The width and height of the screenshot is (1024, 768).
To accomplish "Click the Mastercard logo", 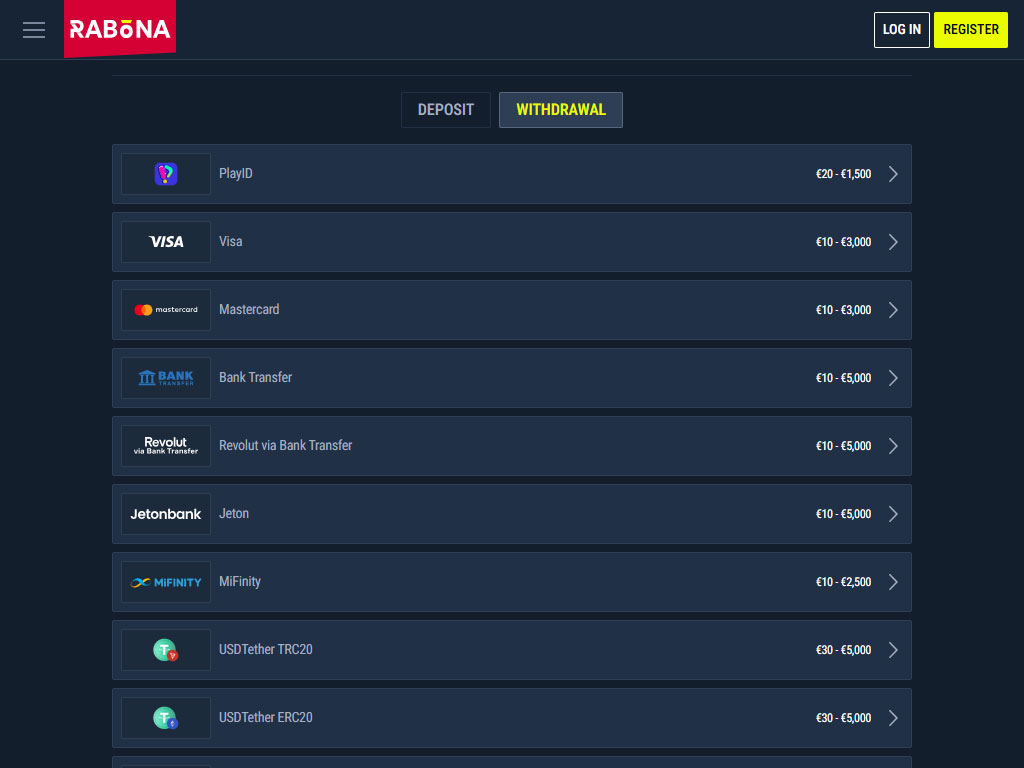I will pos(166,310).
